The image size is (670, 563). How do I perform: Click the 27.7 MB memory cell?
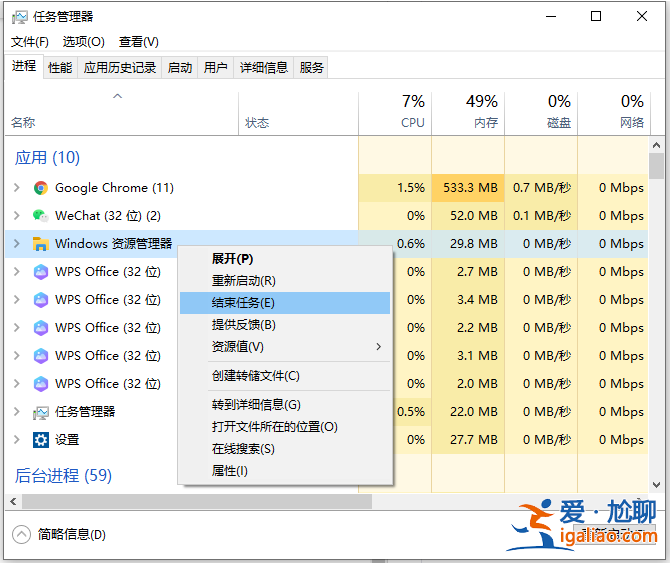pyautogui.click(x=468, y=440)
